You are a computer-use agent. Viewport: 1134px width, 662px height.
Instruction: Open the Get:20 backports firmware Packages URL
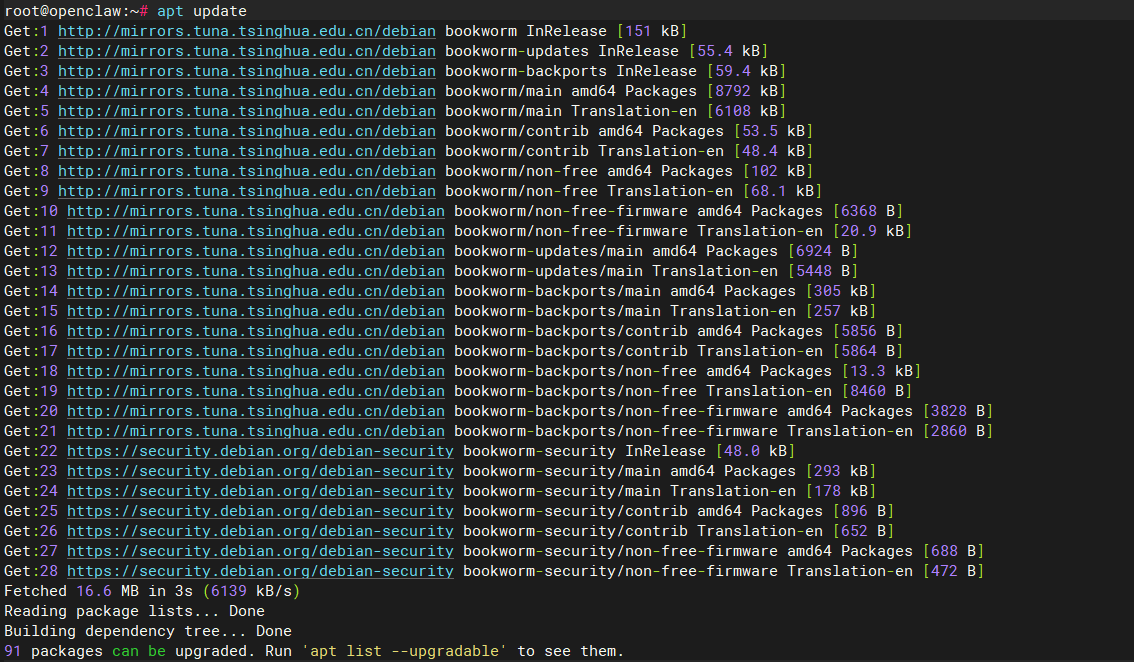(256, 411)
